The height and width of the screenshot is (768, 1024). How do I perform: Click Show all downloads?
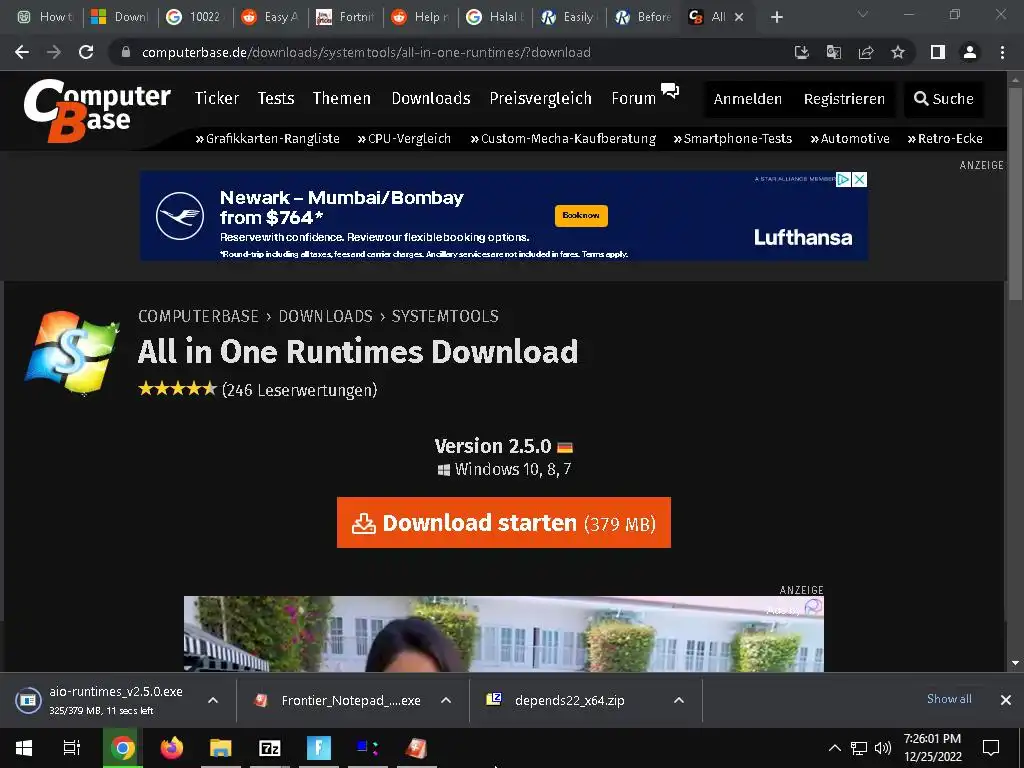(x=949, y=699)
